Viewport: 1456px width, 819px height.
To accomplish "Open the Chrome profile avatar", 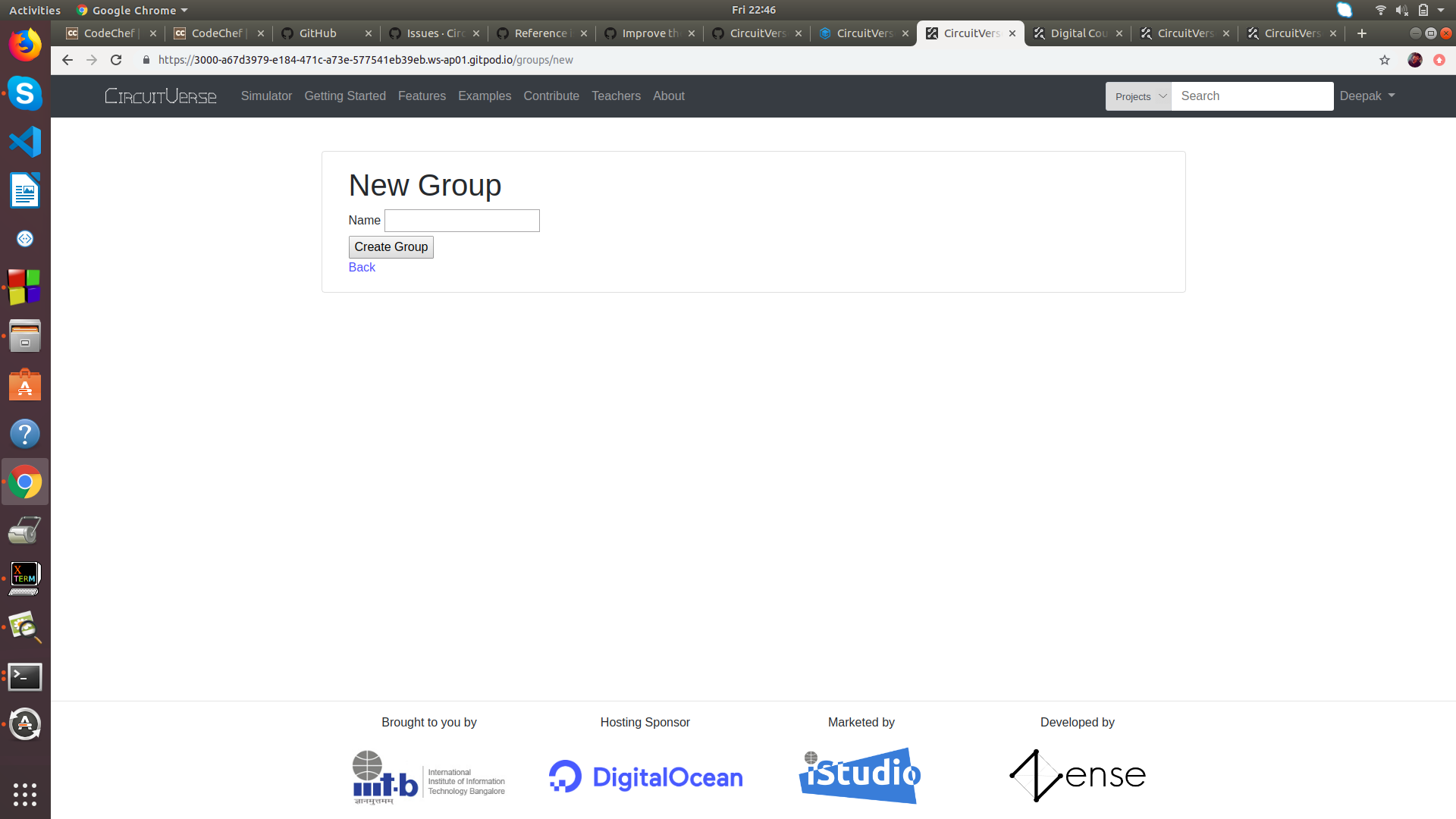I will tap(1415, 60).
